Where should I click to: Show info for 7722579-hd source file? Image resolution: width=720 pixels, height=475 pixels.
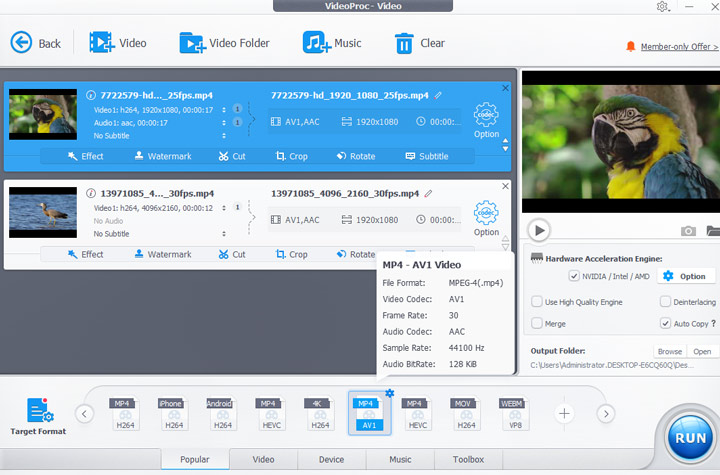(91, 95)
